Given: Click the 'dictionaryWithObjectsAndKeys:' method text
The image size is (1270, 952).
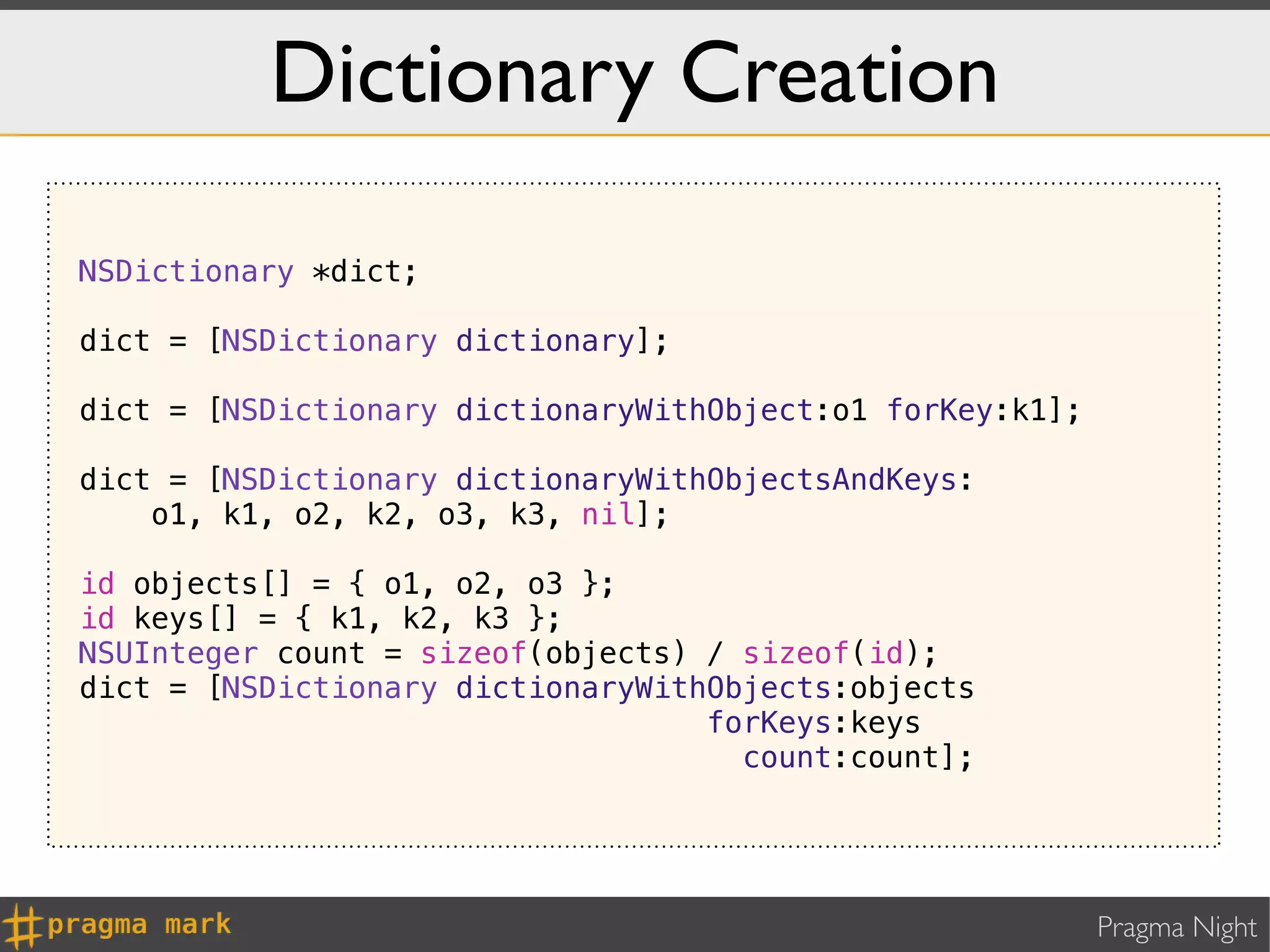Looking at the screenshot, I should pos(714,480).
